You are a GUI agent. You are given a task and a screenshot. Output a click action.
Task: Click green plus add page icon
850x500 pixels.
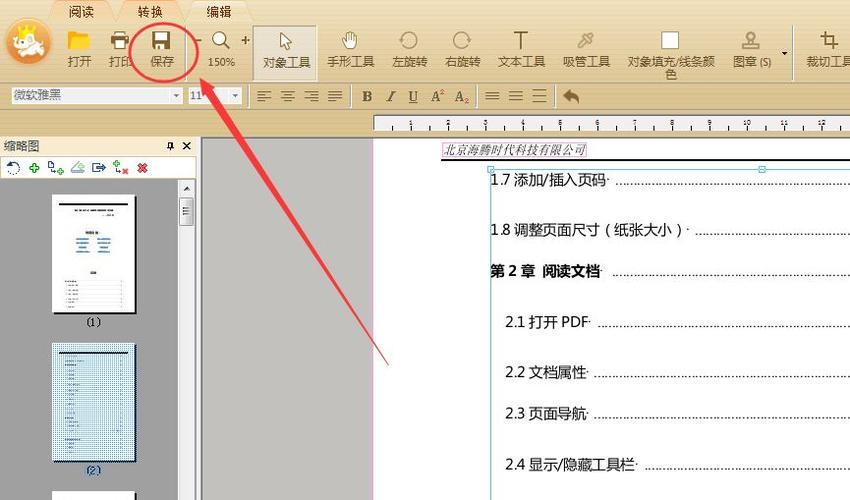(x=34, y=168)
